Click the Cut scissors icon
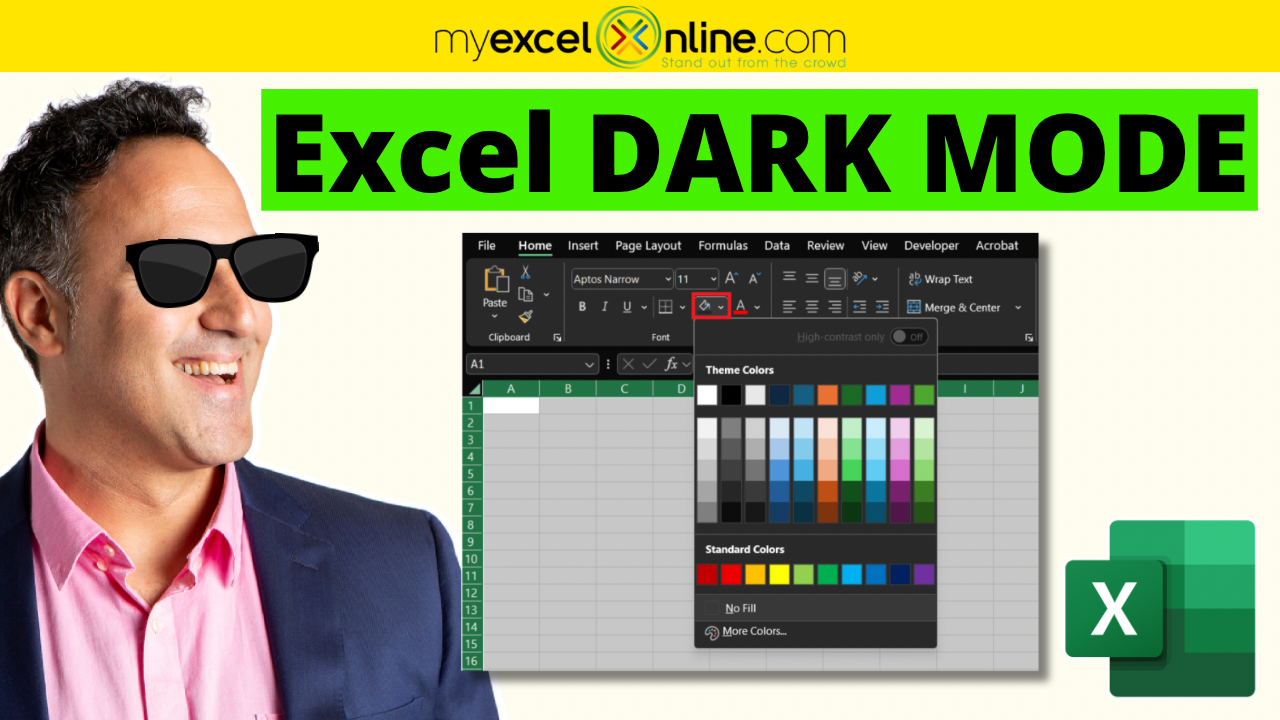Image resolution: width=1280 pixels, height=720 pixels. point(525,273)
